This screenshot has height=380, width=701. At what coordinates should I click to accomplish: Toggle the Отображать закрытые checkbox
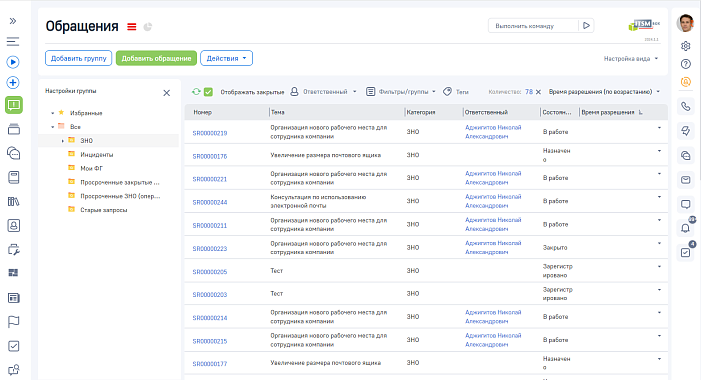click(208, 92)
